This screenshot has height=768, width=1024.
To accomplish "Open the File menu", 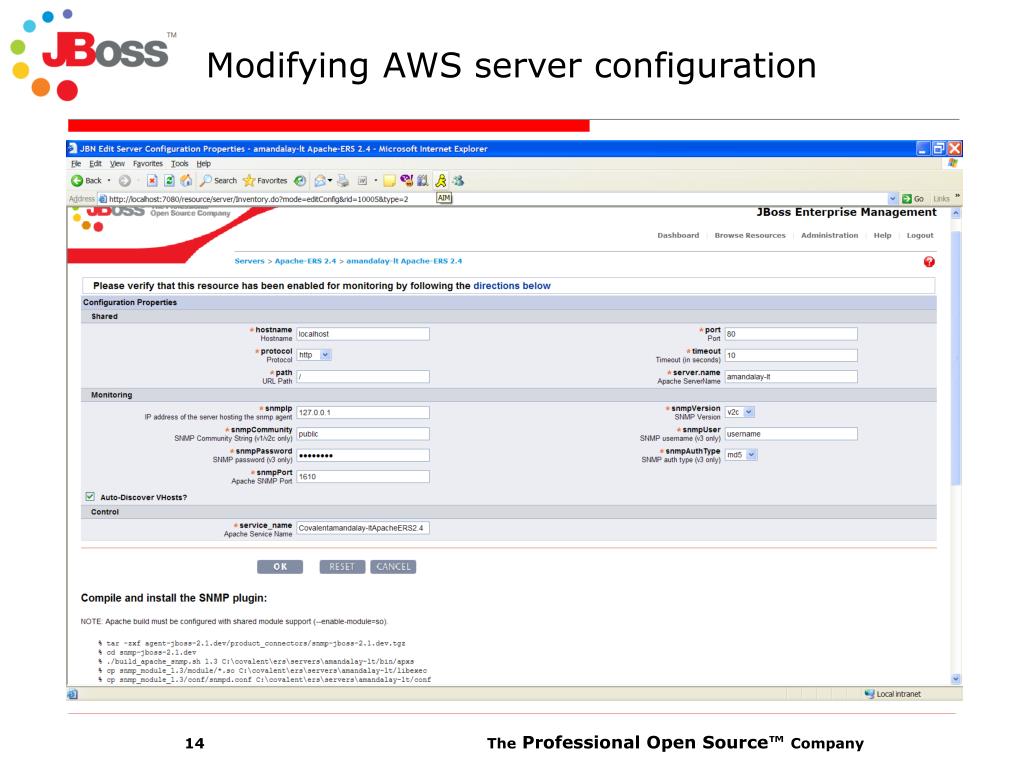I will click(76, 164).
